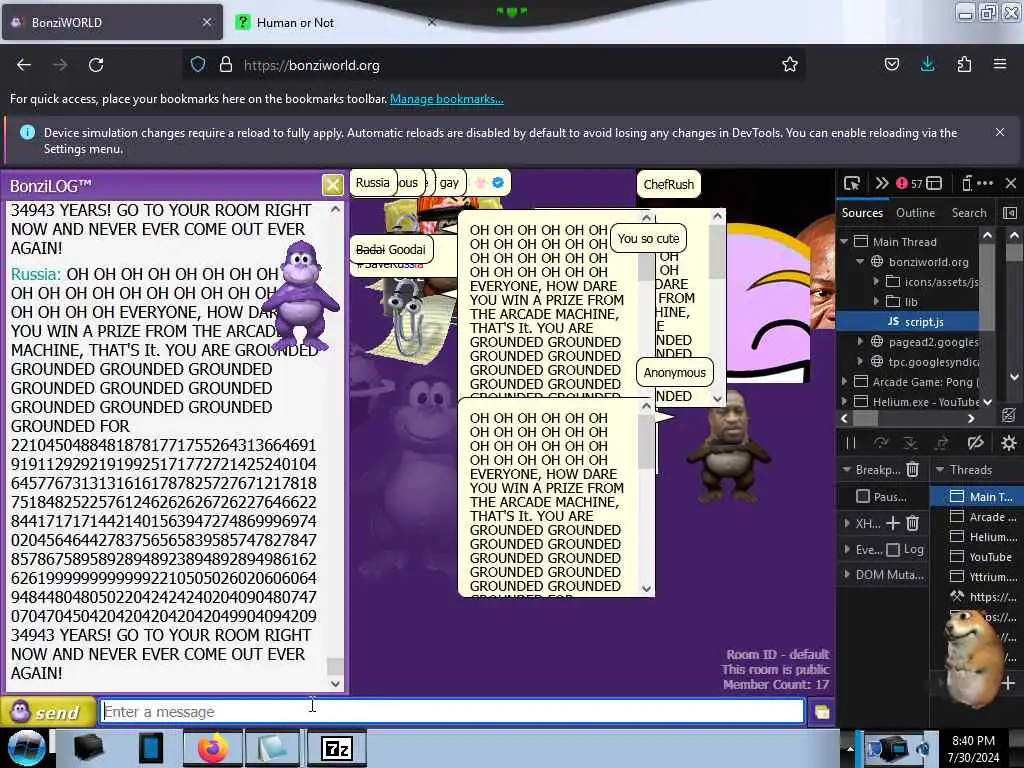Image resolution: width=1024 pixels, height=768 pixels.
Task: Open the Manage bookmarks link
Action: tap(447, 99)
